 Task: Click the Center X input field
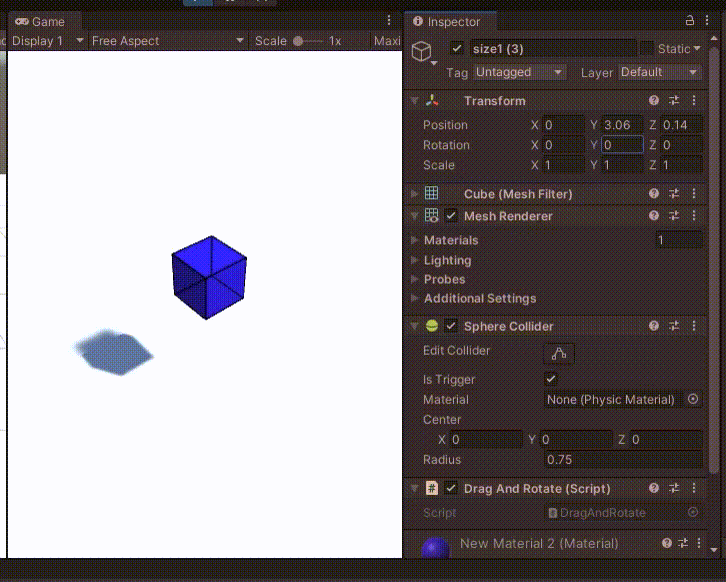click(486, 439)
